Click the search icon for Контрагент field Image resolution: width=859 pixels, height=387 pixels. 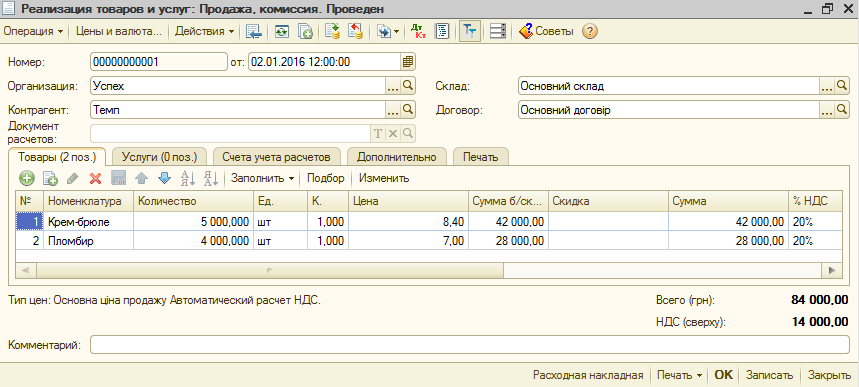pyautogui.click(x=408, y=110)
